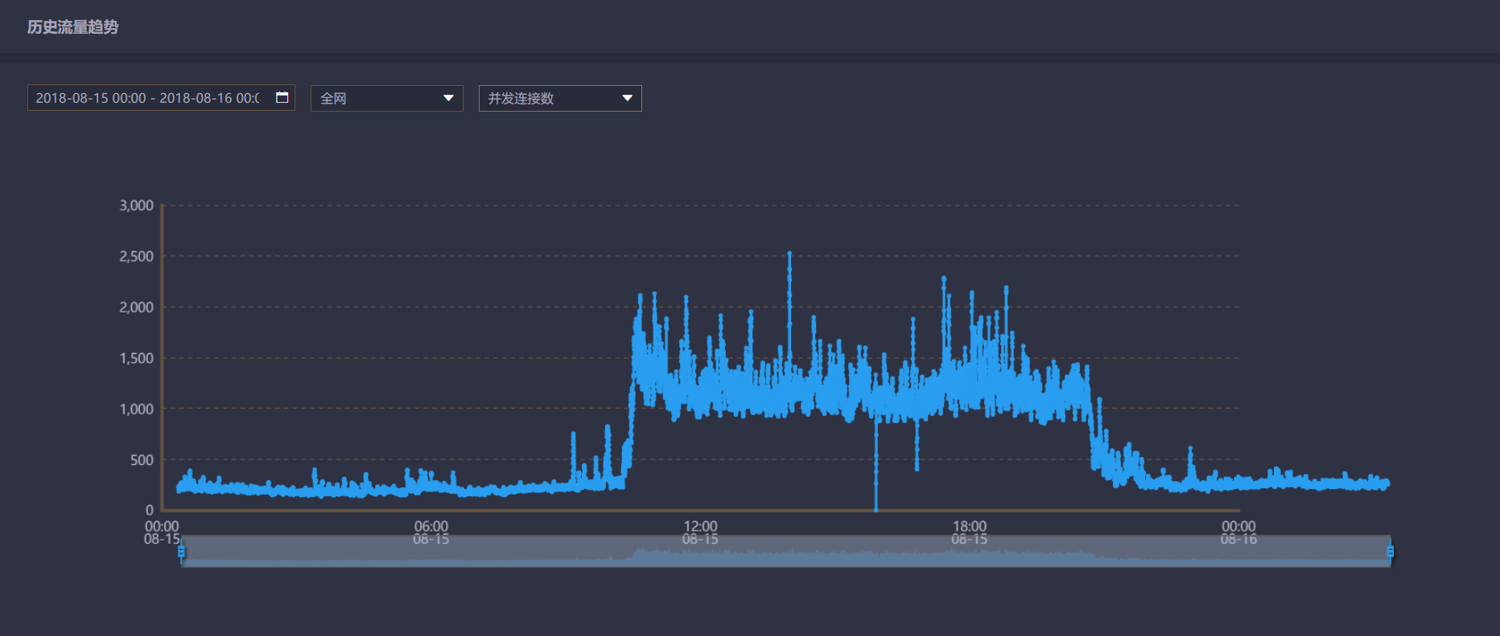Click the arrow beside 并发连接数

pos(628,98)
